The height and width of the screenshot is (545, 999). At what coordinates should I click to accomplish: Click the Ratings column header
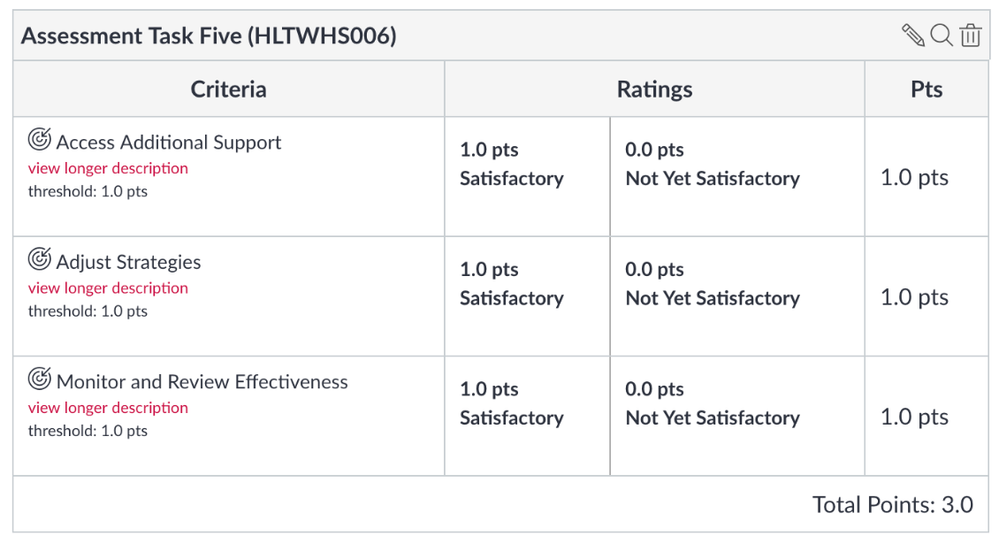click(x=654, y=89)
